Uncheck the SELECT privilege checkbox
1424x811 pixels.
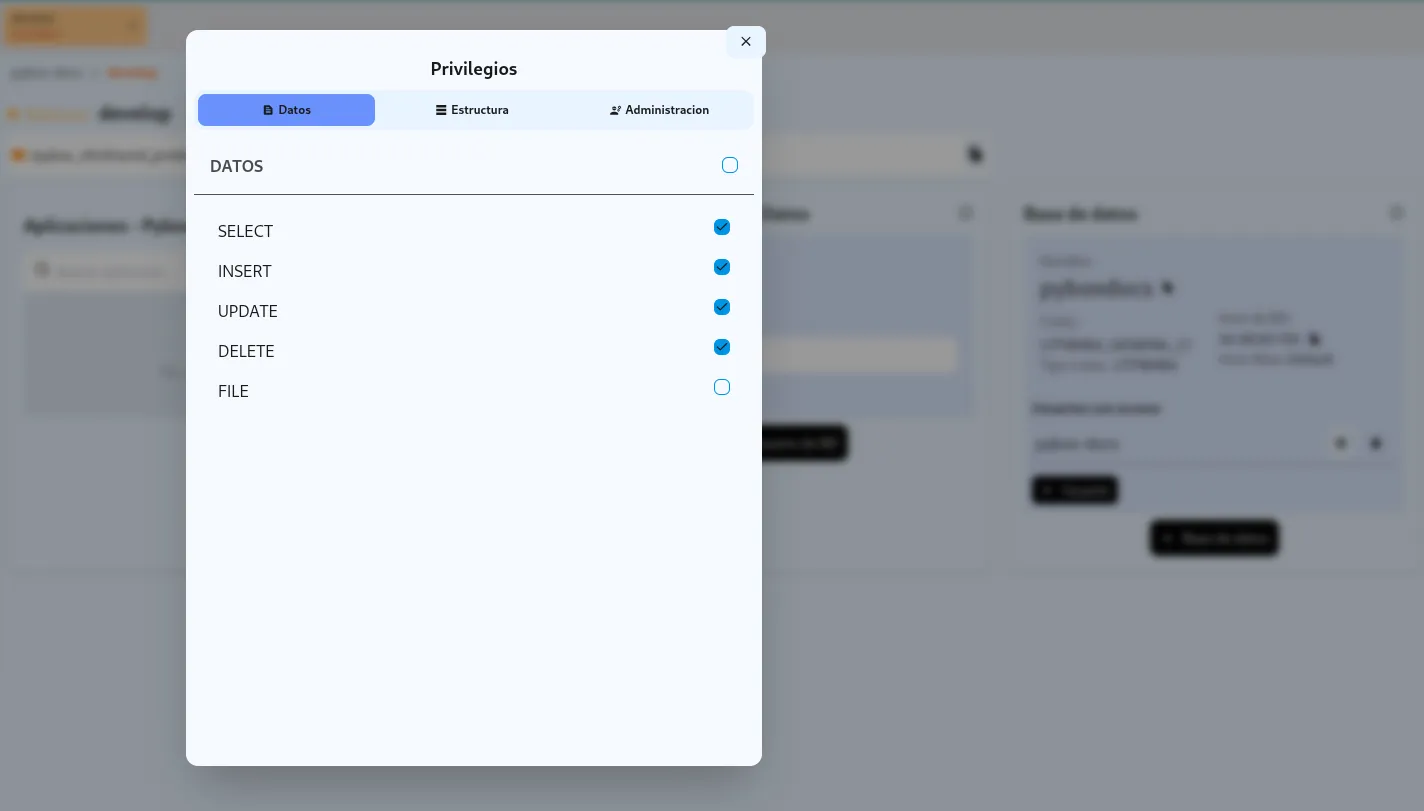pyautogui.click(x=722, y=227)
